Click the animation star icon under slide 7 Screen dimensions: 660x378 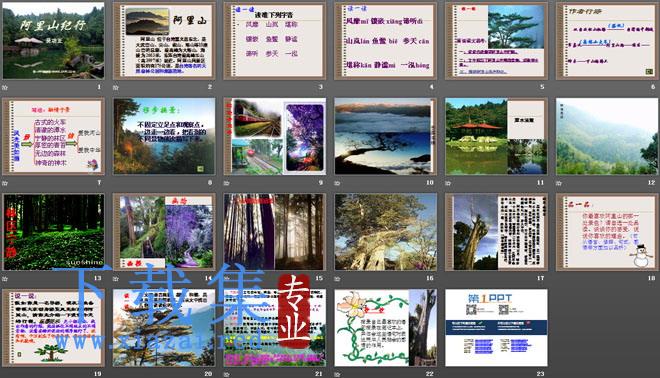point(5,183)
